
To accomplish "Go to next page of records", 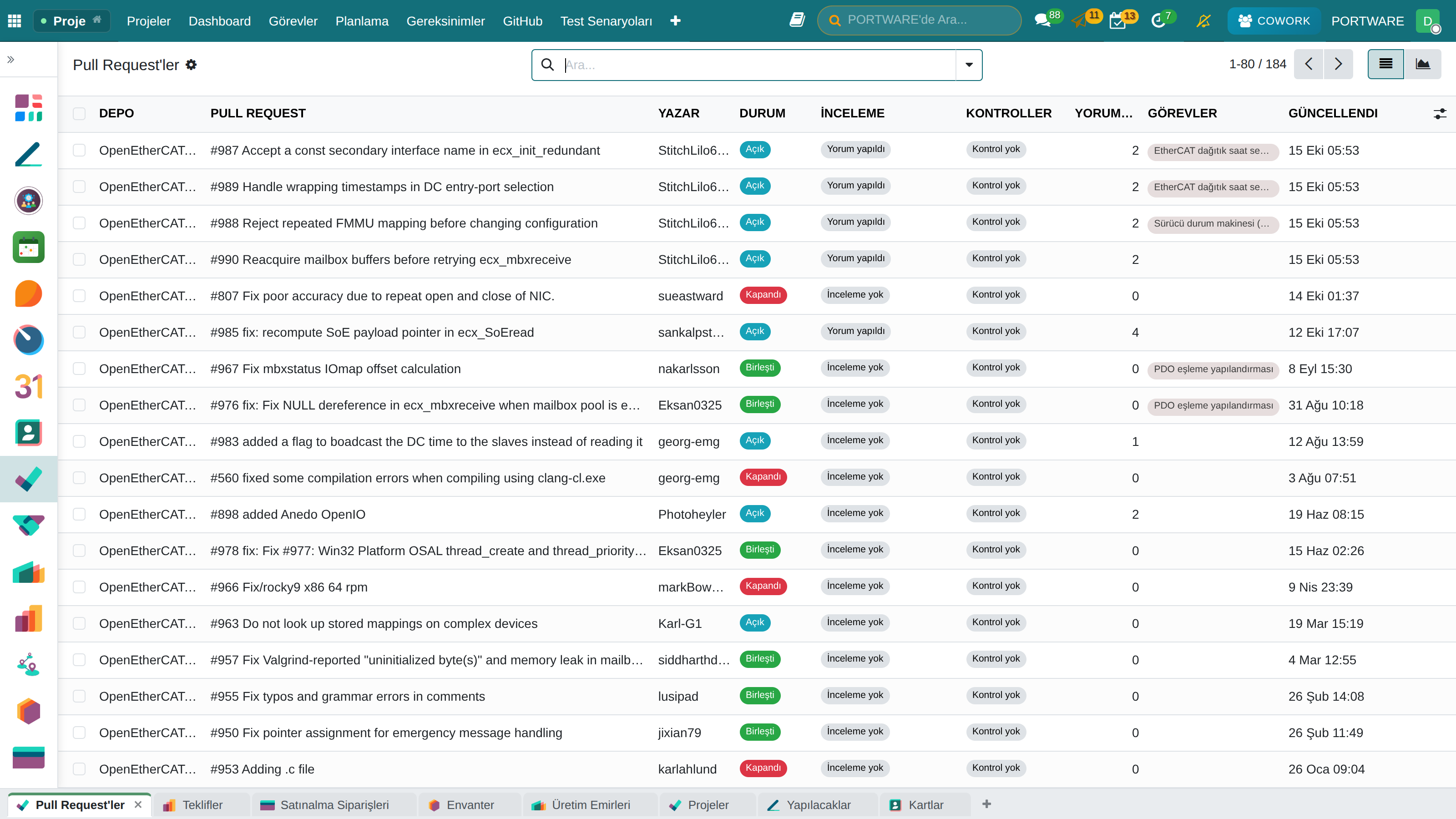I will tap(1338, 64).
